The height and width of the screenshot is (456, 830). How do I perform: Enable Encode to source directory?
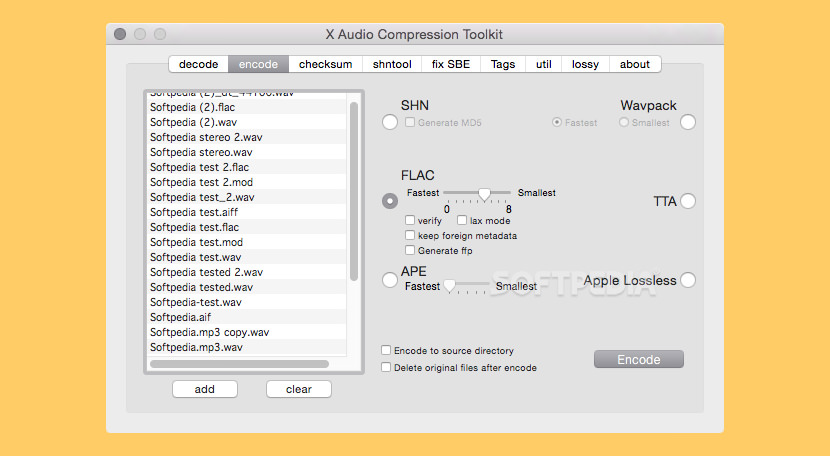point(386,351)
